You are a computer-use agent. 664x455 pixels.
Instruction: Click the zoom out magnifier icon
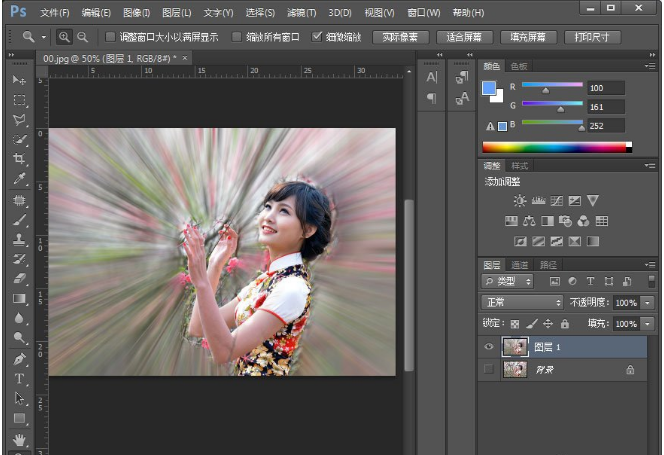click(x=82, y=36)
